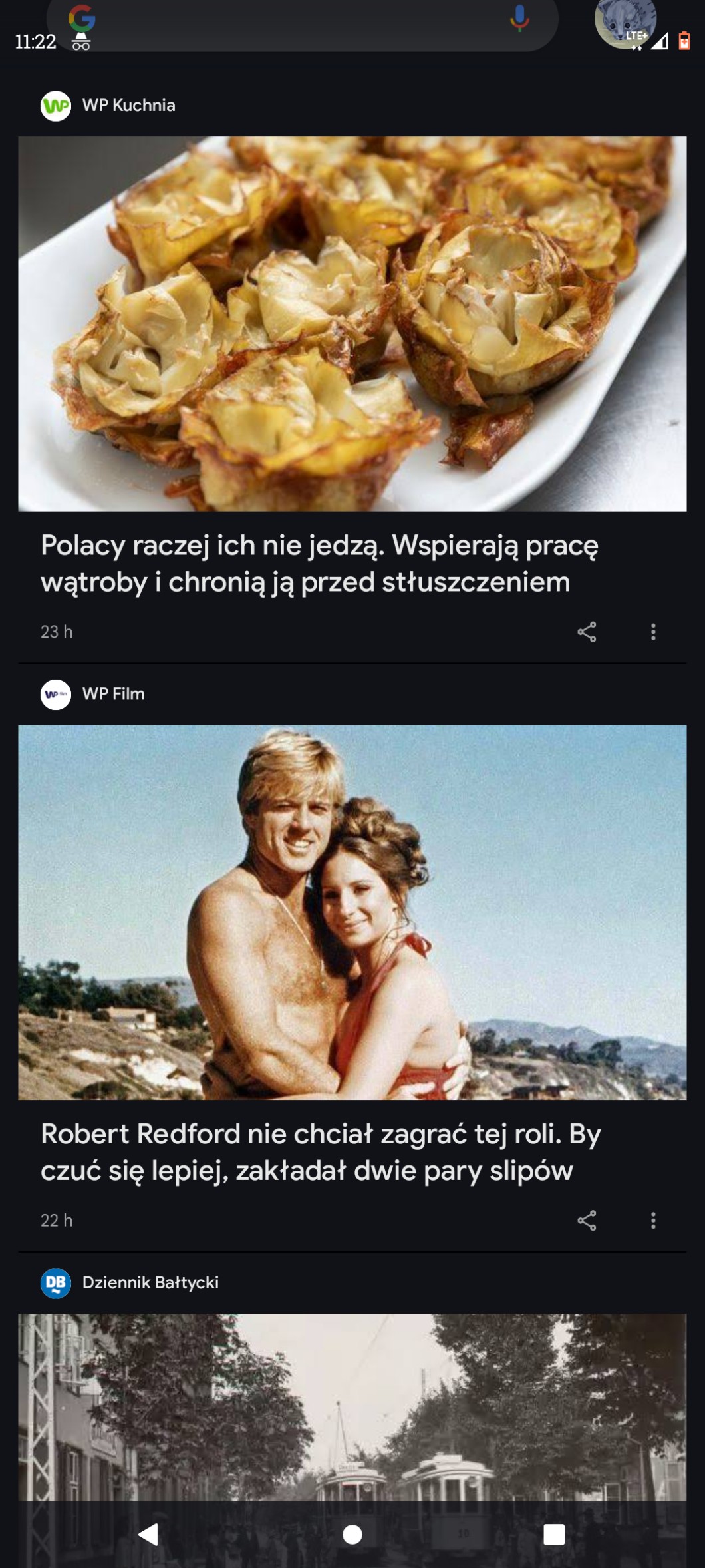
Task: Share the Robert Redford article
Action: click(587, 1220)
